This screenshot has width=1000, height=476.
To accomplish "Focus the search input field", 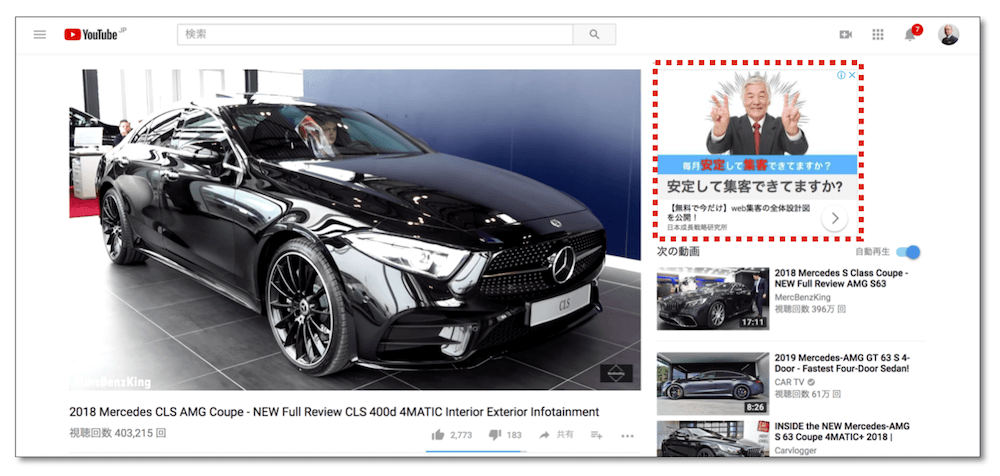I will tap(375, 34).
